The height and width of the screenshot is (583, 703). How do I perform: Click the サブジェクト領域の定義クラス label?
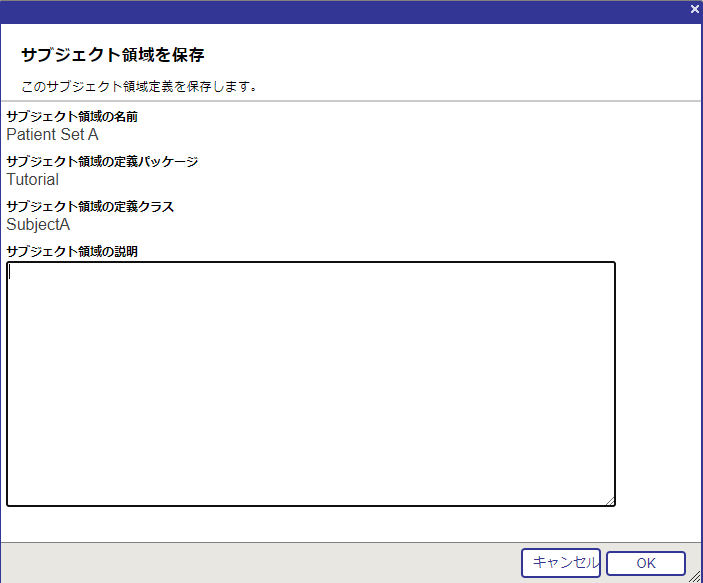click(x=90, y=206)
